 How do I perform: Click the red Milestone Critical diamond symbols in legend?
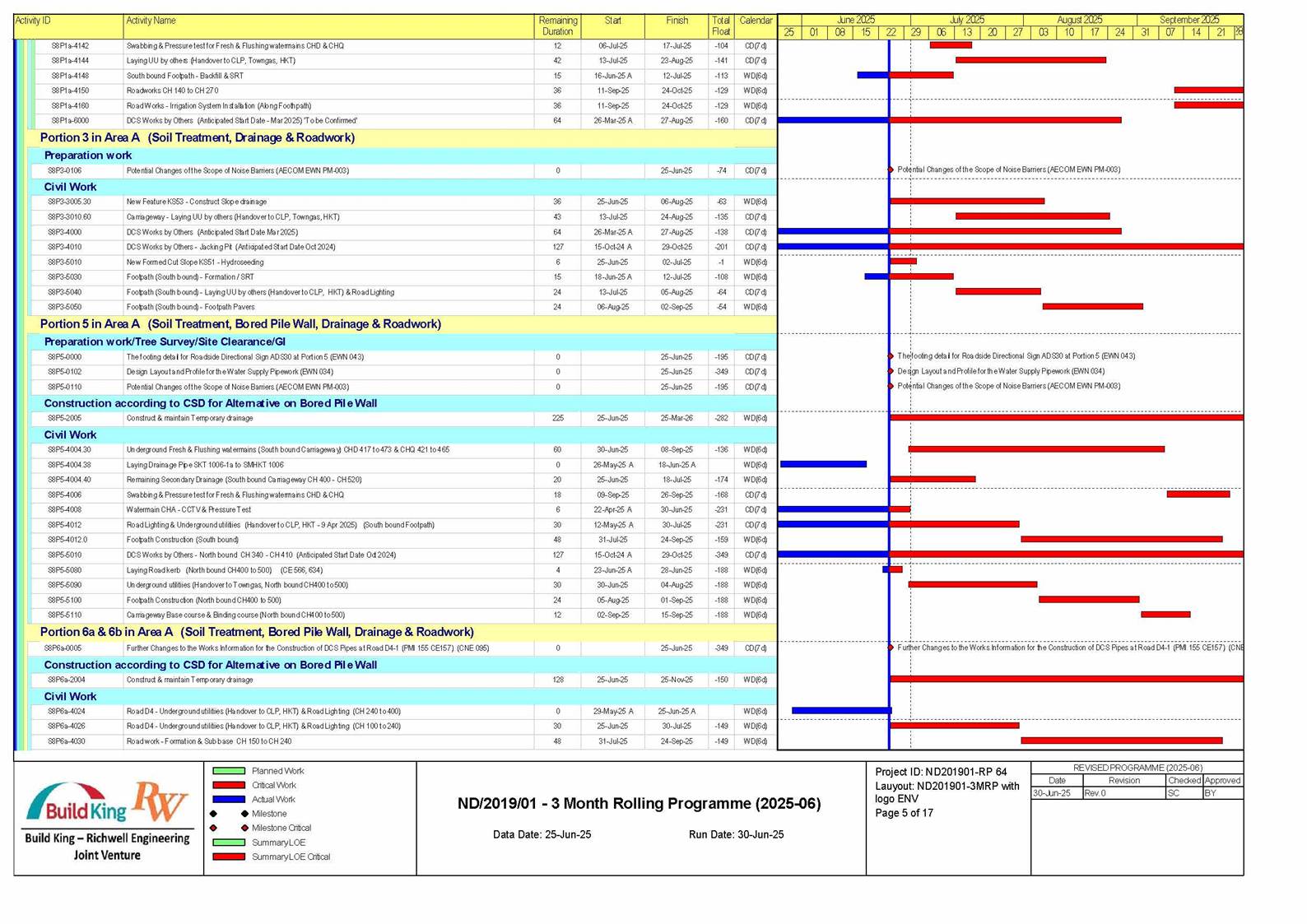point(229,828)
